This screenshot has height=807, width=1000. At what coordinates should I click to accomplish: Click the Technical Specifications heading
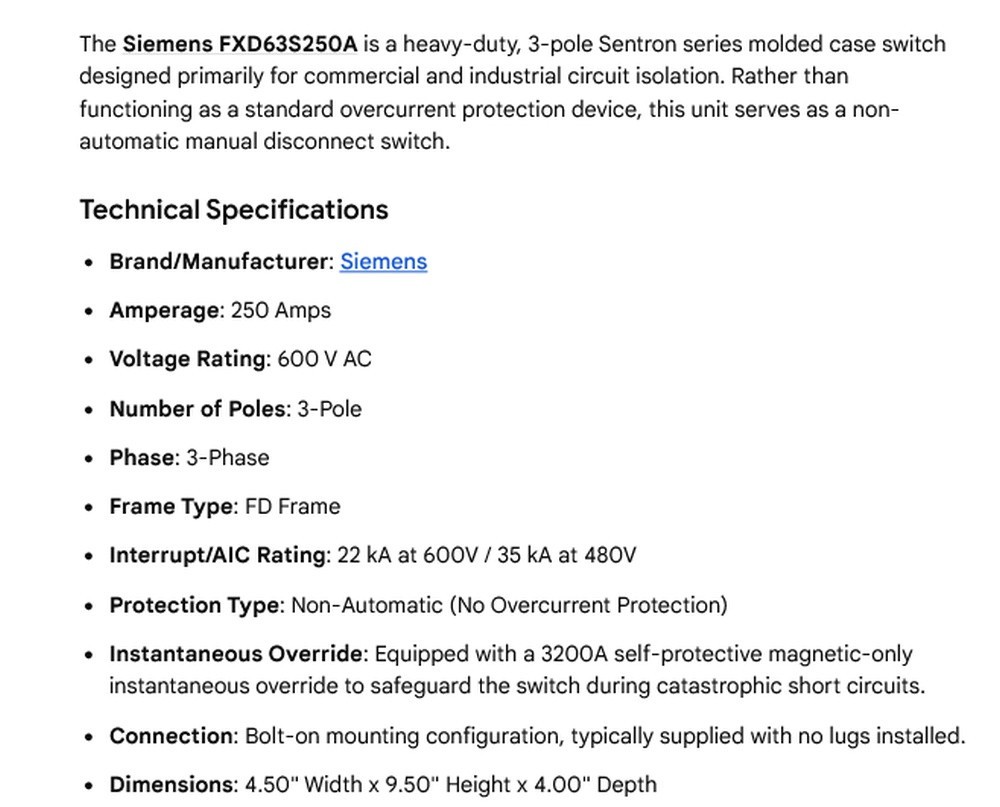[x=234, y=210]
